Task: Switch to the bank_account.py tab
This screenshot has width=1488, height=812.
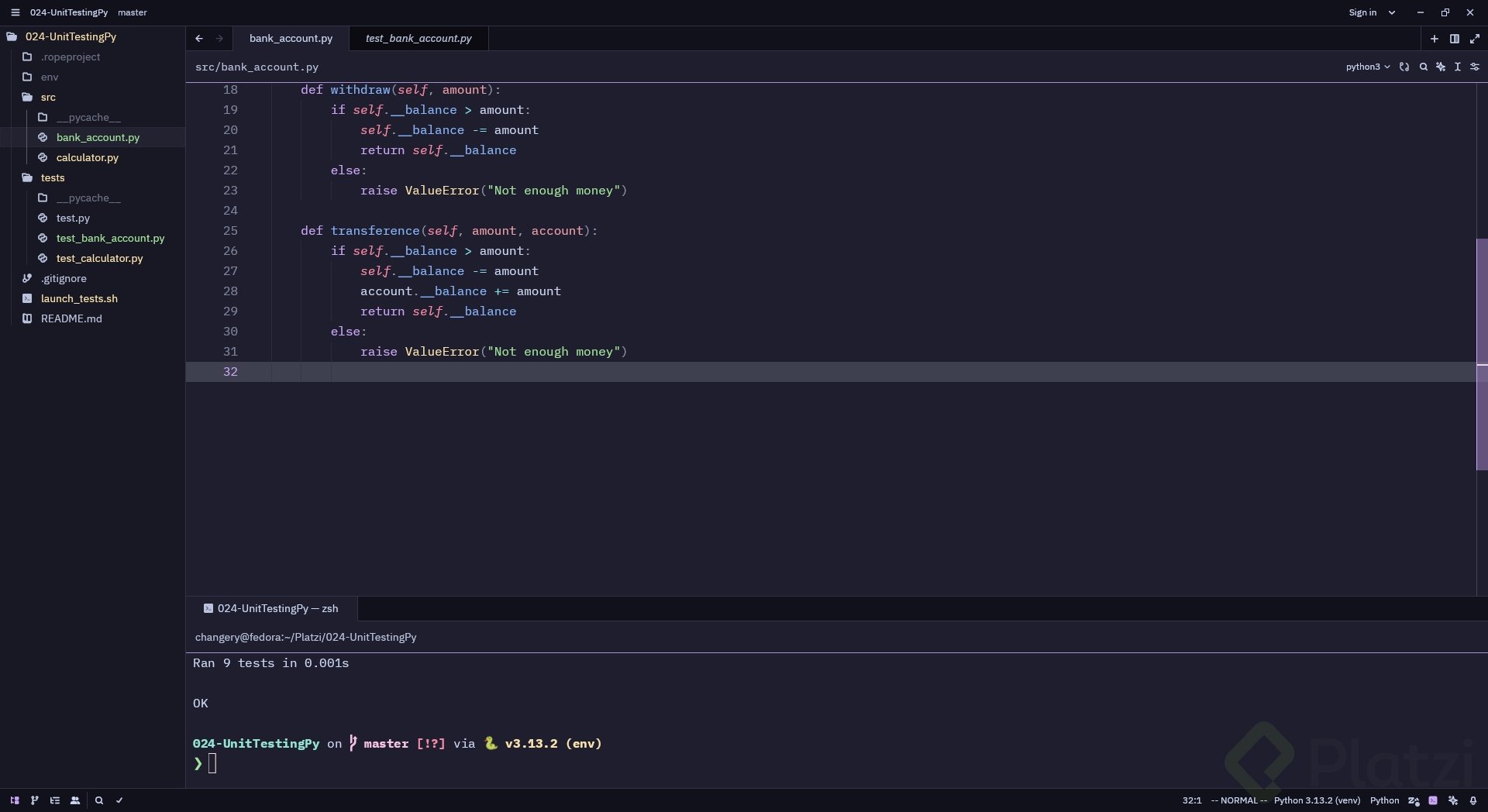Action: tap(291, 38)
